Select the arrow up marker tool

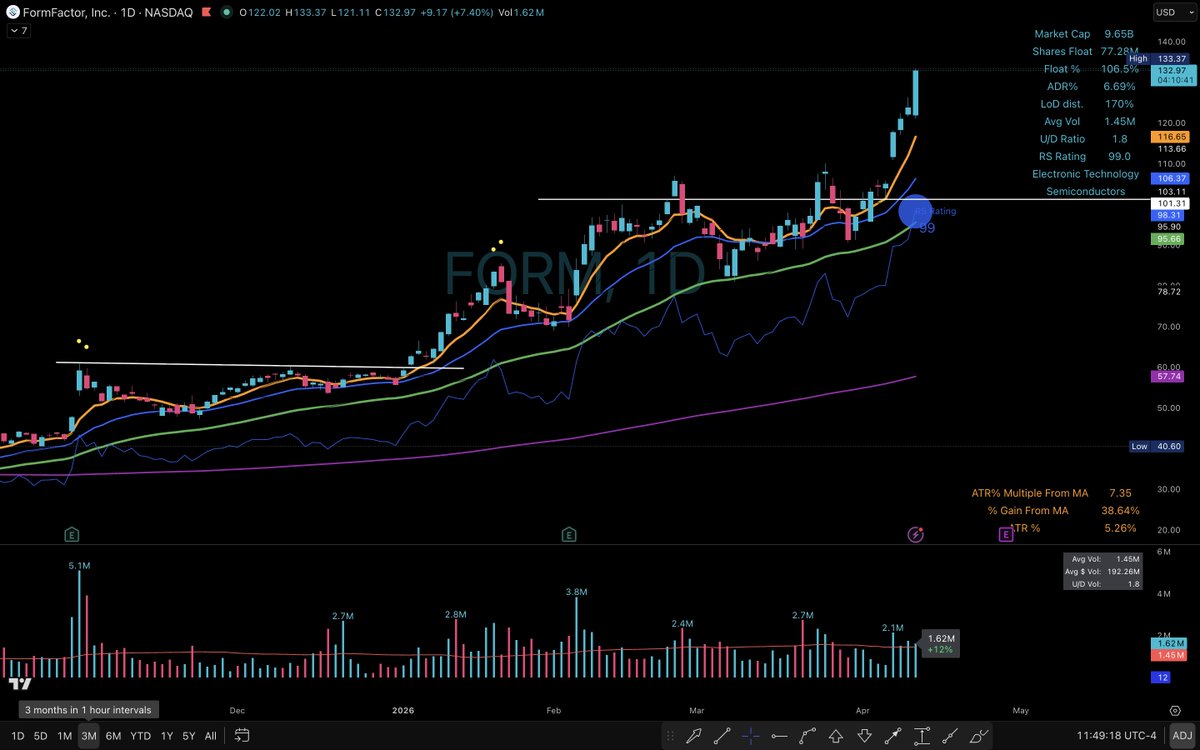tap(836, 736)
